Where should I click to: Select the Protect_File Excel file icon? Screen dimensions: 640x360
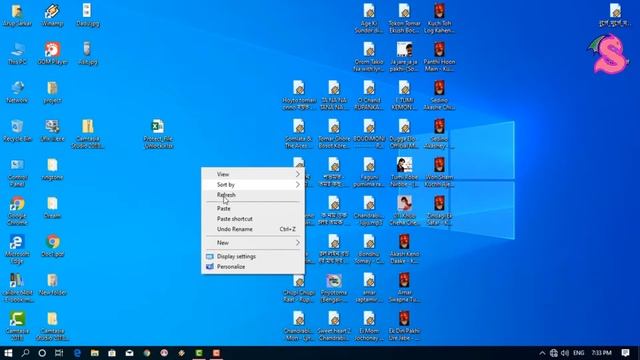[x=158, y=134]
